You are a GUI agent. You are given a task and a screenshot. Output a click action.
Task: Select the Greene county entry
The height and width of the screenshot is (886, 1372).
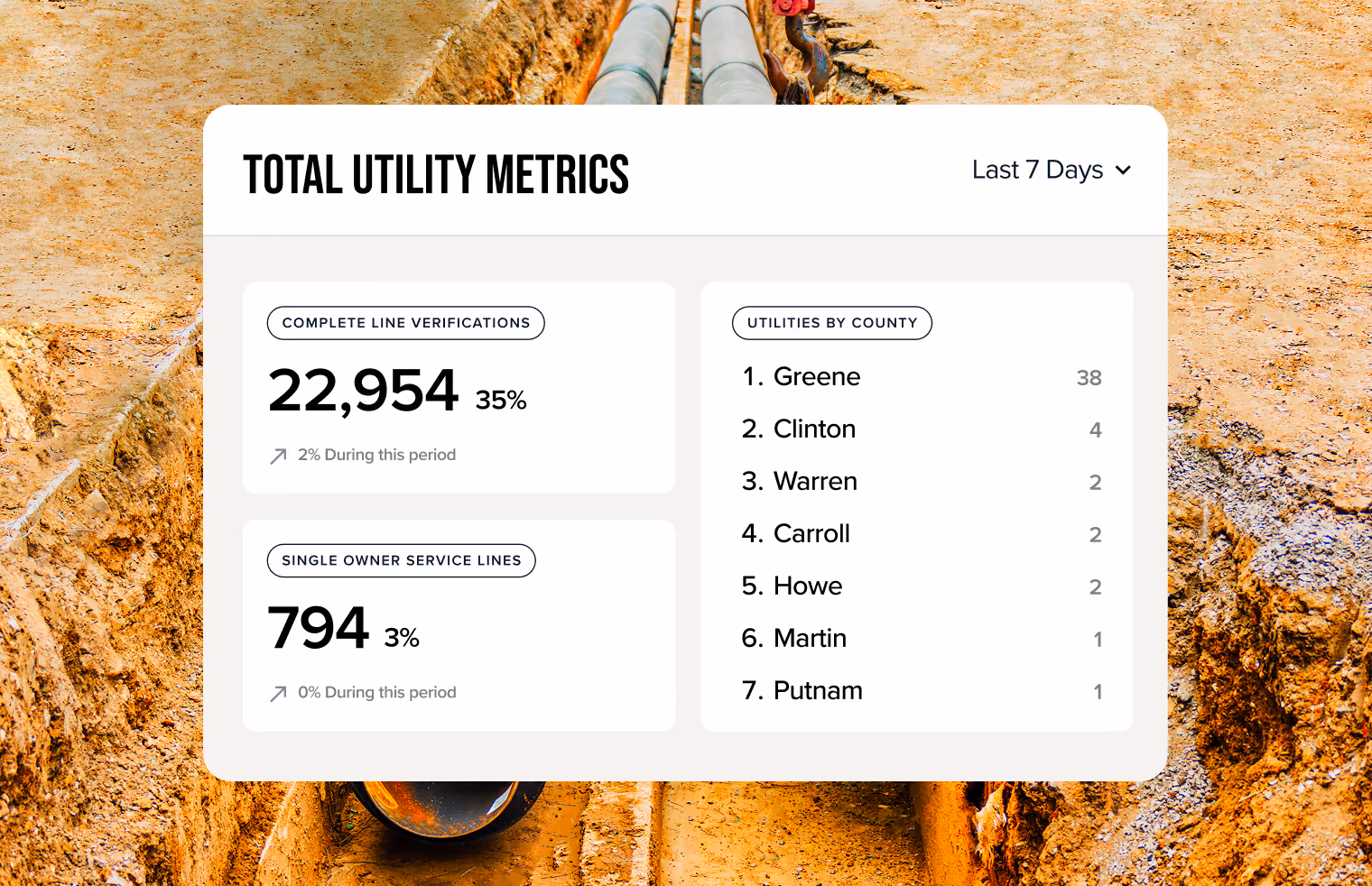click(817, 377)
